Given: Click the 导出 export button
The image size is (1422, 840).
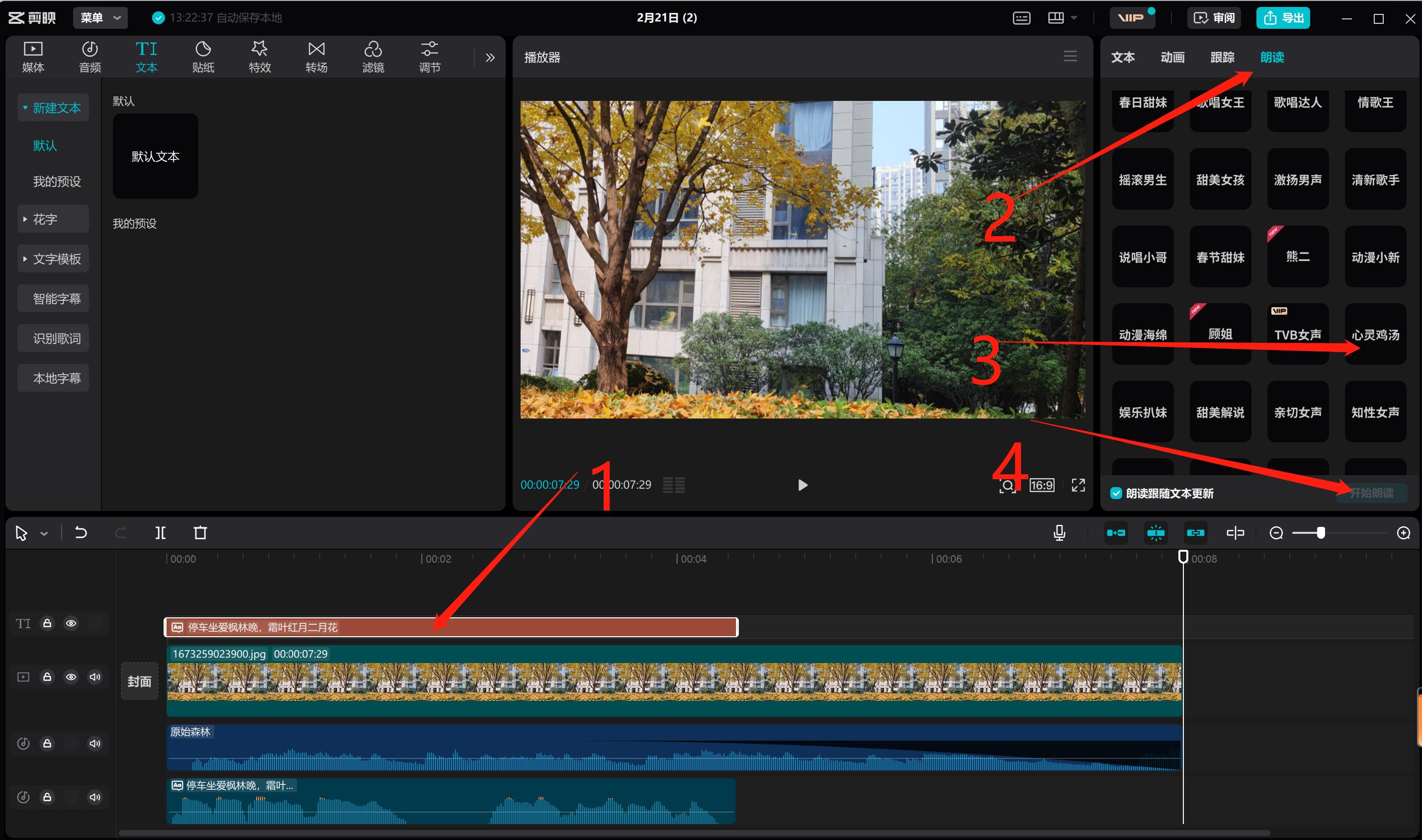Looking at the screenshot, I should [x=1283, y=17].
